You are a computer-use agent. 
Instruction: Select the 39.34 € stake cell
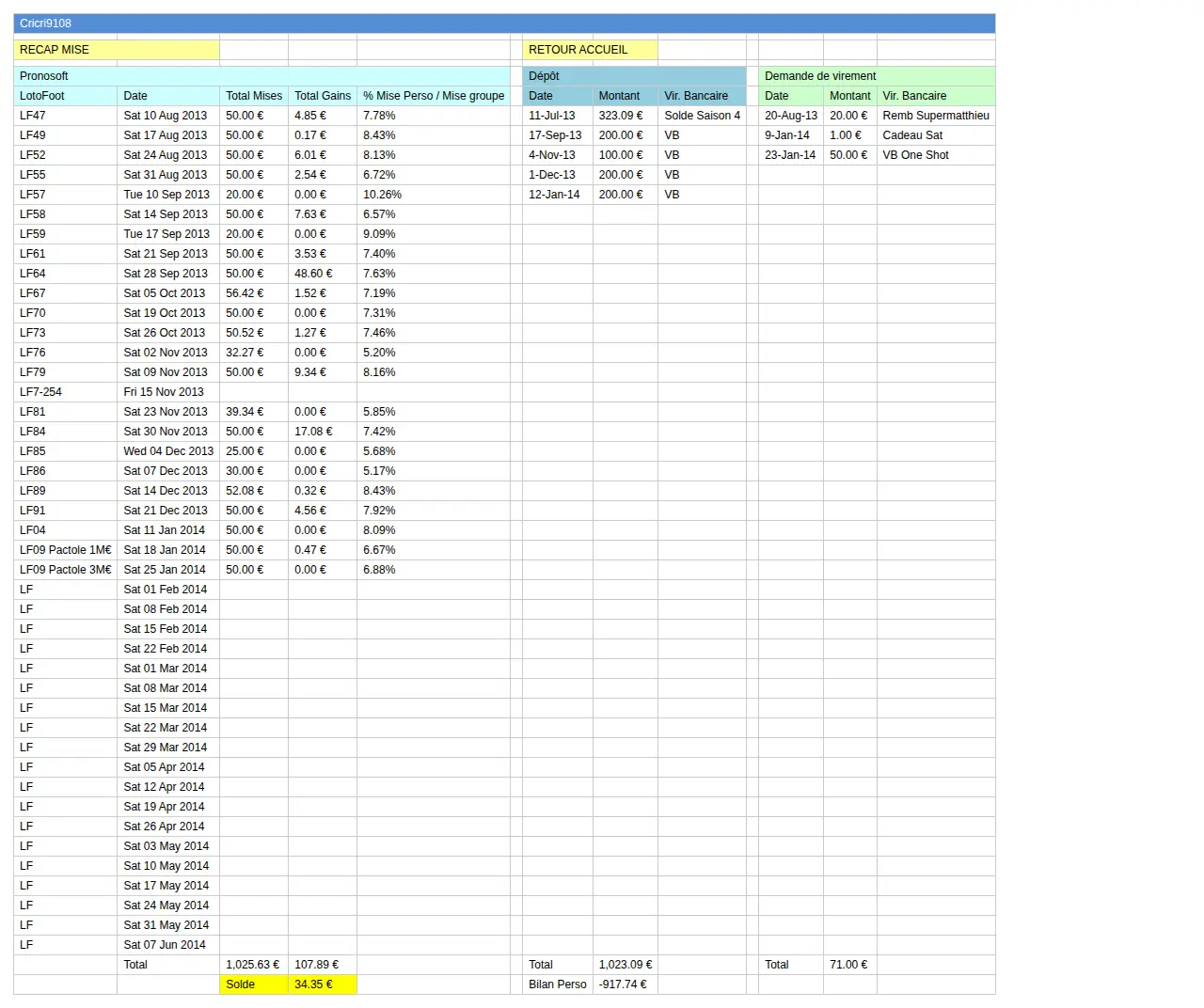coord(254,412)
